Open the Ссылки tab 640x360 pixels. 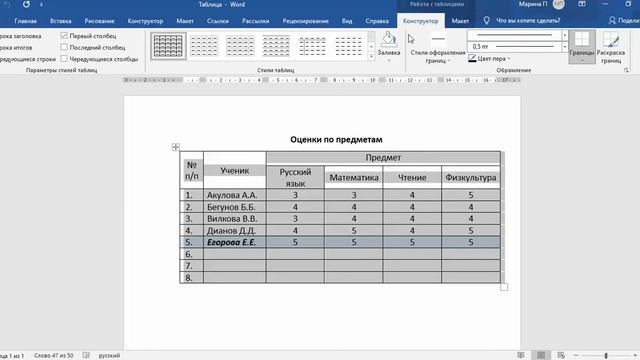pos(218,21)
